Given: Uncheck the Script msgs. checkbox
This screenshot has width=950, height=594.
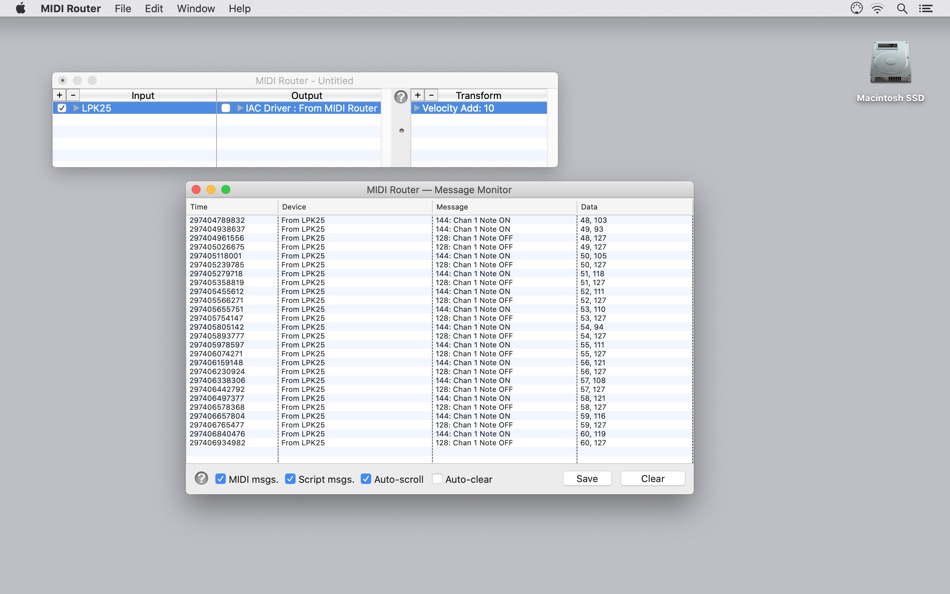Looking at the screenshot, I should tap(290, 479).
